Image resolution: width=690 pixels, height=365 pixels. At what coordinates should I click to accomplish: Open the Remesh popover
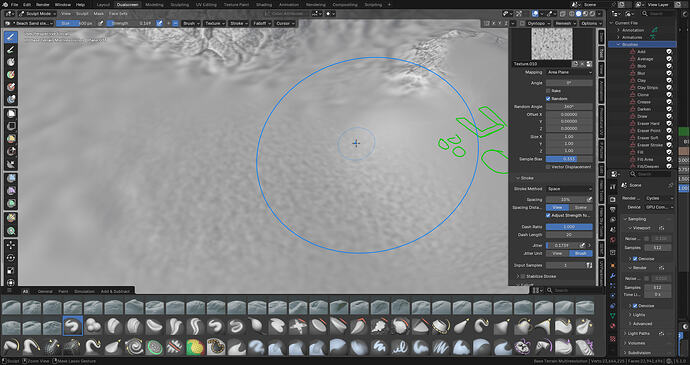click(x=565, y=23)
